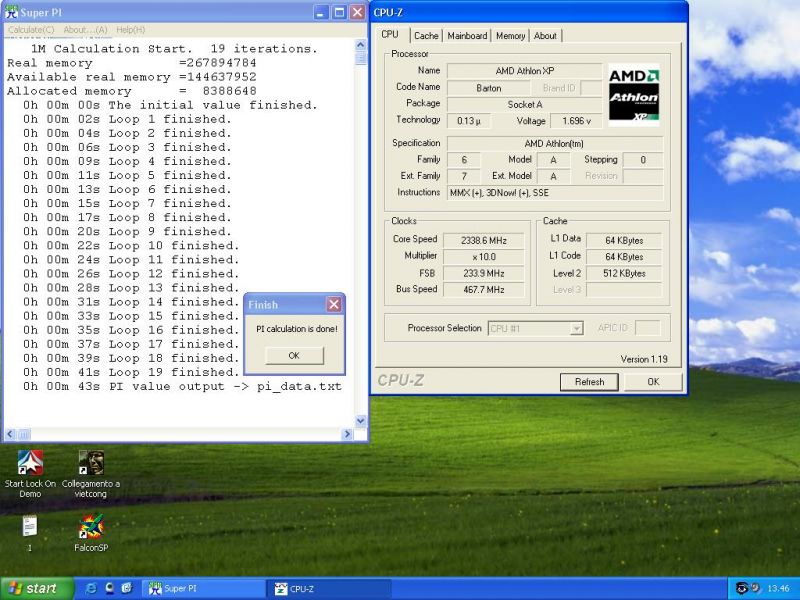Click the 'Loop 1 finished.' line in Super PI
The image size is (800, 600).
pos(127,119)
